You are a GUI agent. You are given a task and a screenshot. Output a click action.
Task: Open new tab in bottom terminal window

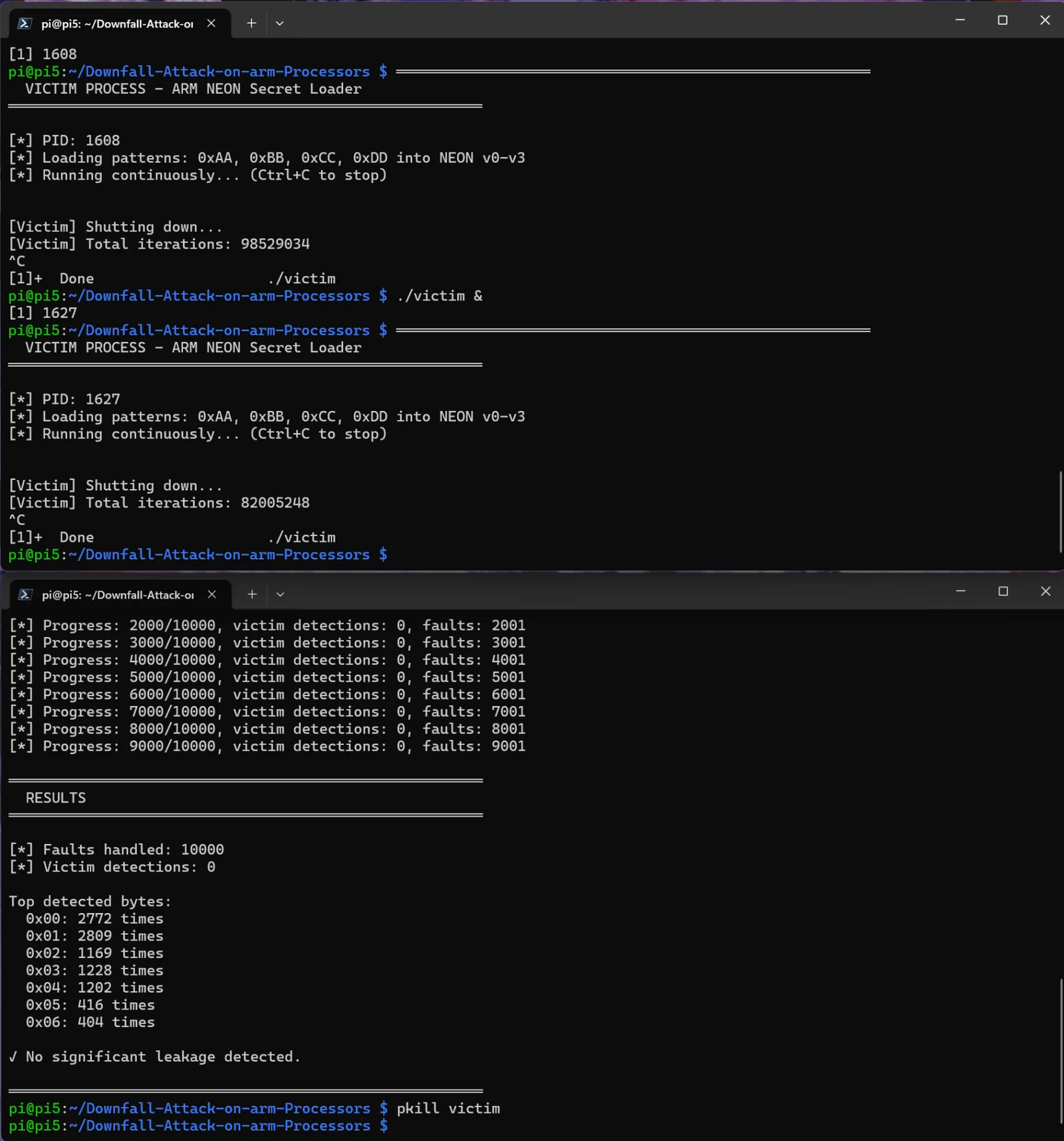(251, 594)
